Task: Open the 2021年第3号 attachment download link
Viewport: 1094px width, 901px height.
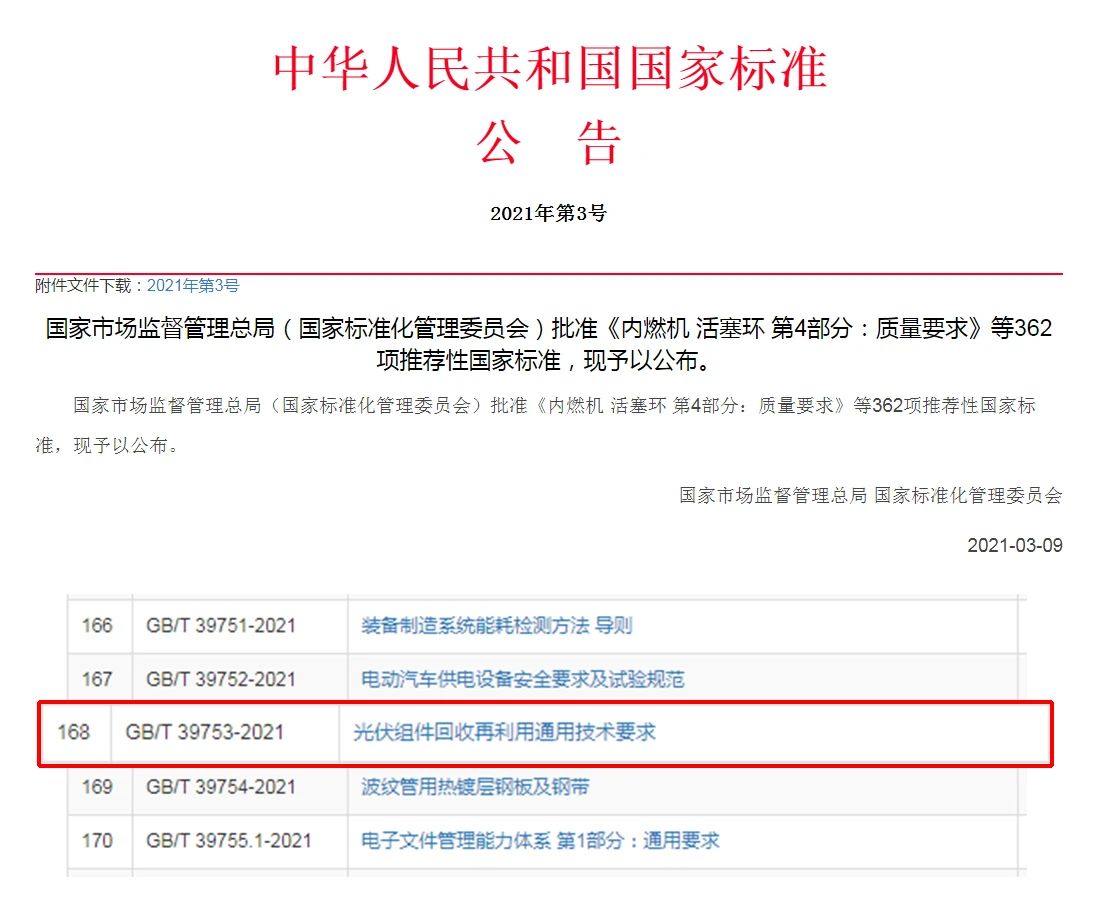Action: click(x=193, y=286)
